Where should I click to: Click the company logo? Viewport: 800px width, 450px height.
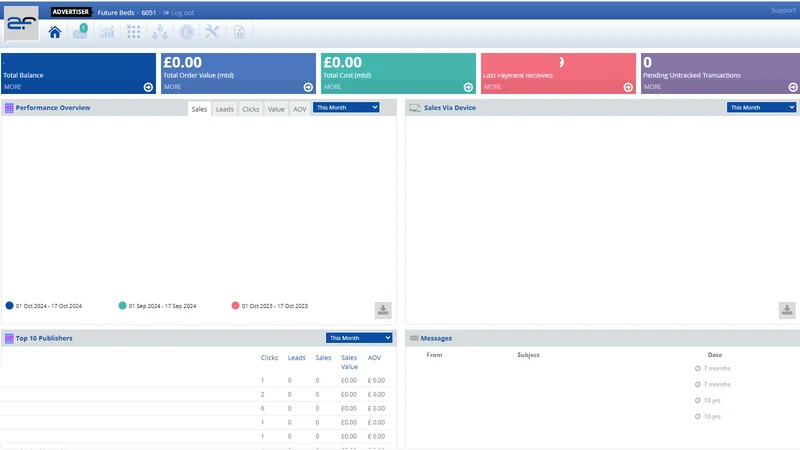tap(21, 23)
